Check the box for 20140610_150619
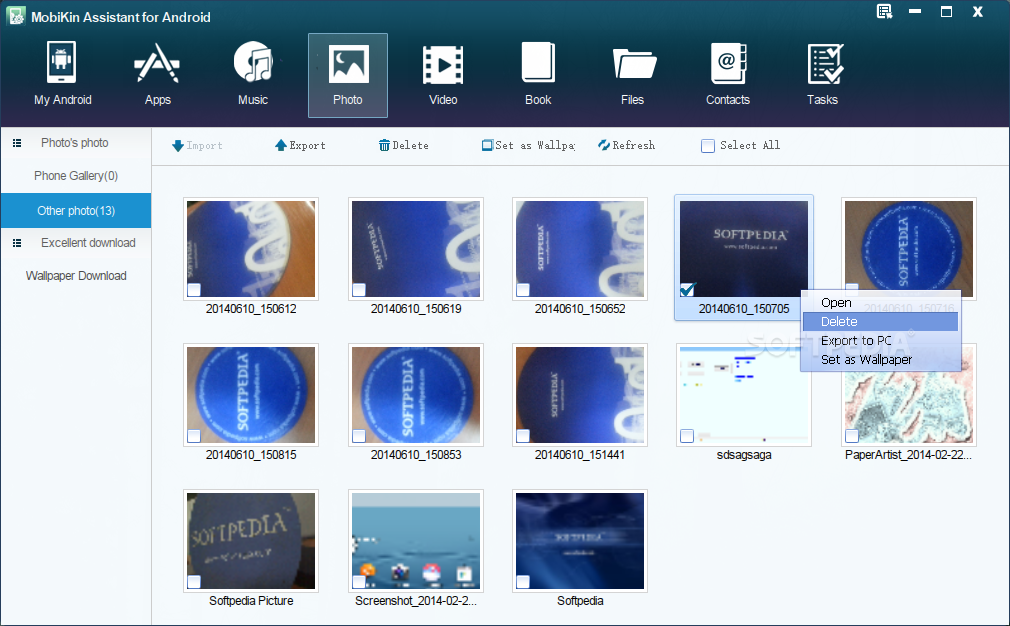The height and width of the screenshot is (626, 1010). [359, 290]
